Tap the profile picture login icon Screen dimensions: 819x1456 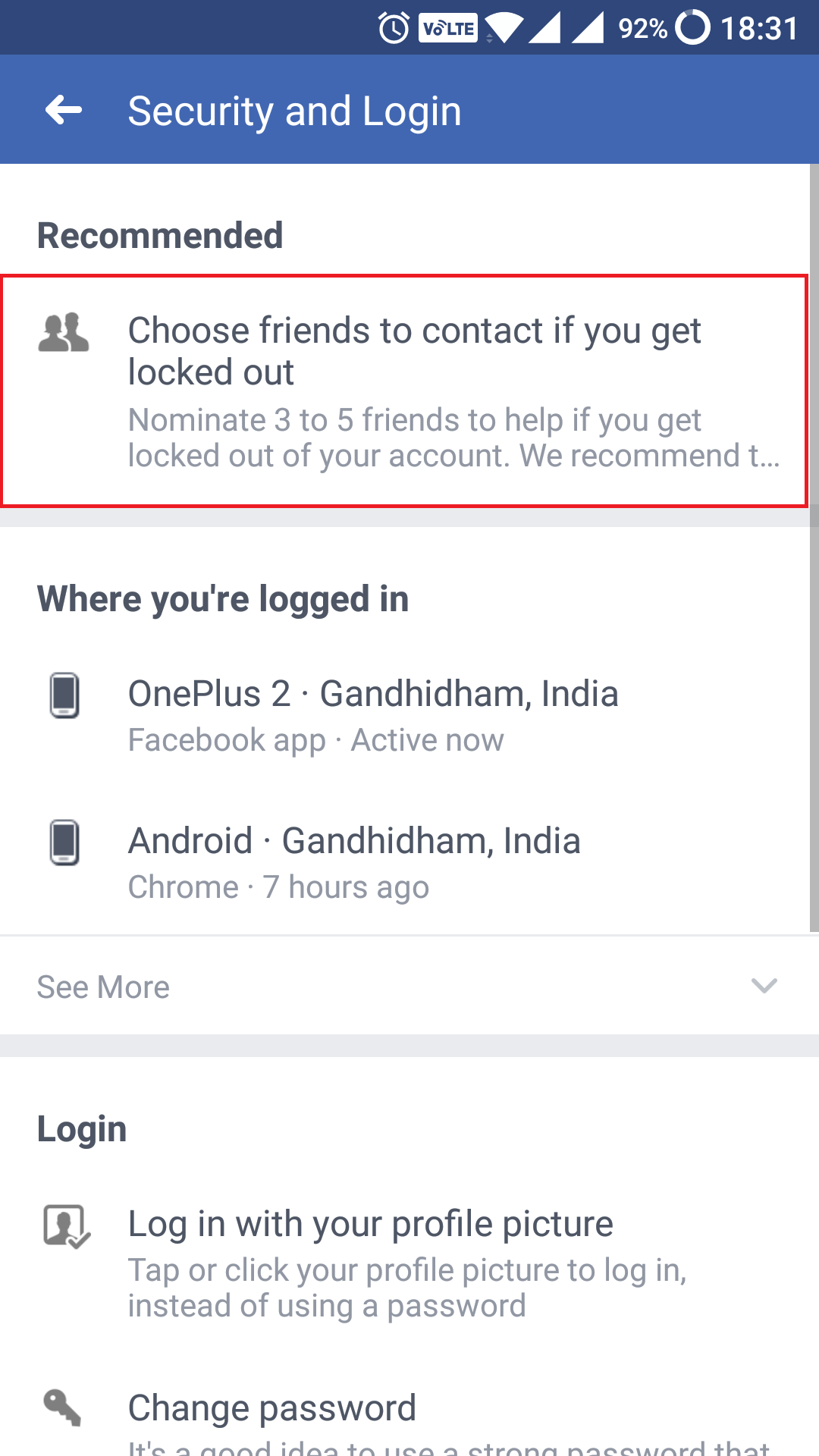67,1226
